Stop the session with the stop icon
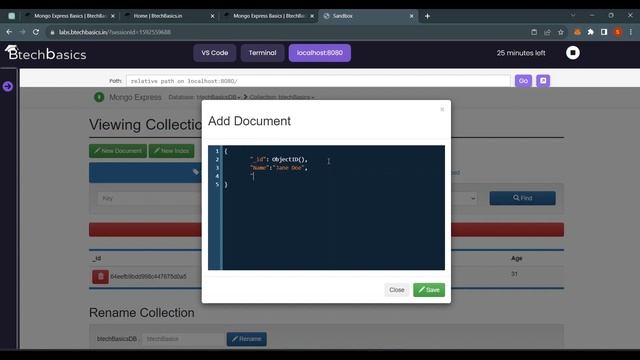The height and width of the screenshot is (360, 640). [x=573, y=53]
